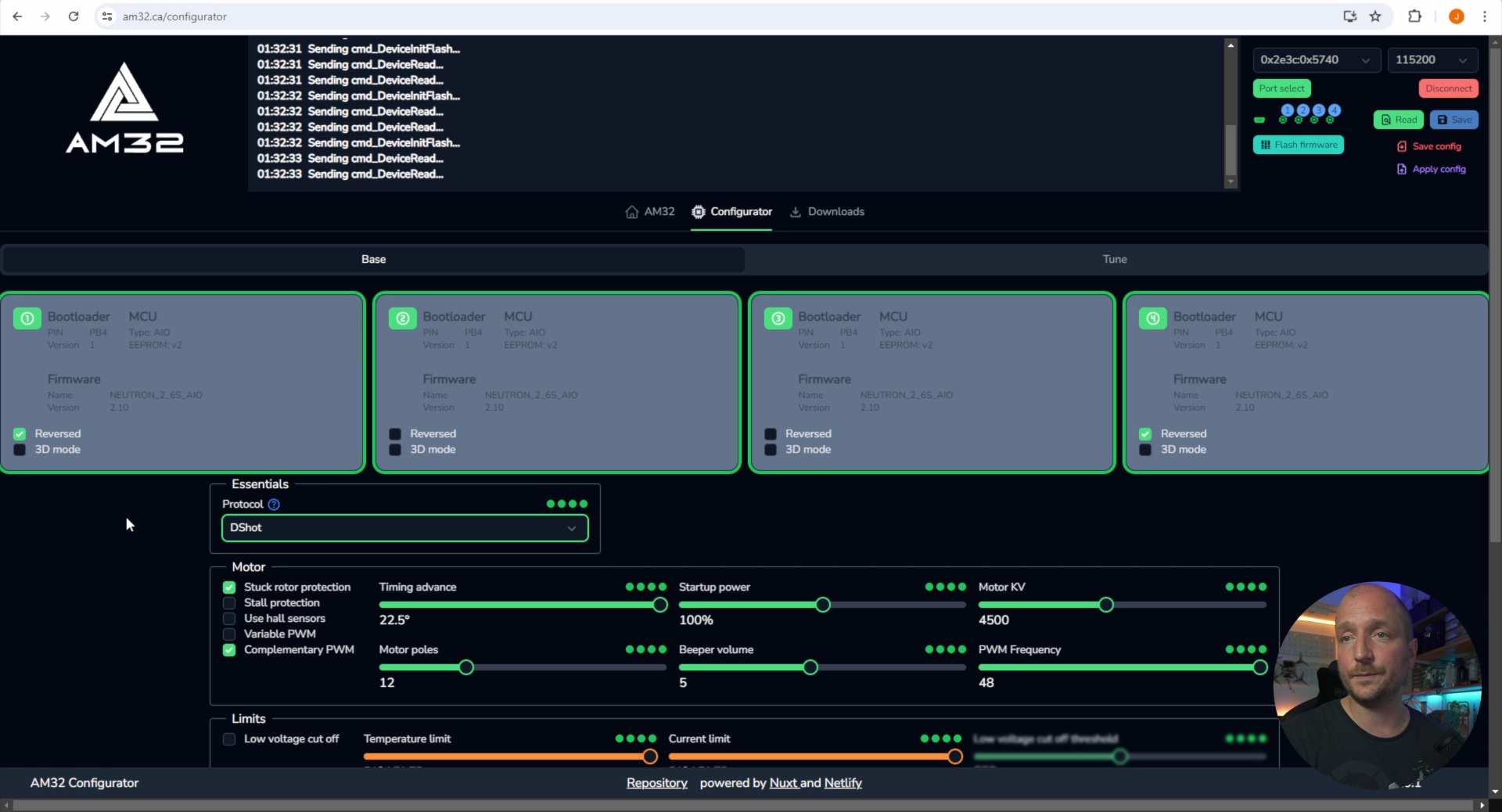Open the Protocol help question icon
This screenshot has width=1502, height=812.
pos(274,505)
